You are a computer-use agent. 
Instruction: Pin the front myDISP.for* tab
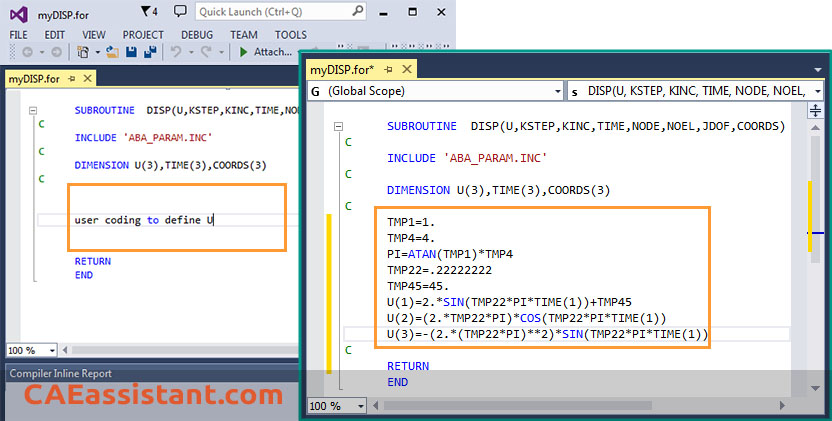coord(388,70)
